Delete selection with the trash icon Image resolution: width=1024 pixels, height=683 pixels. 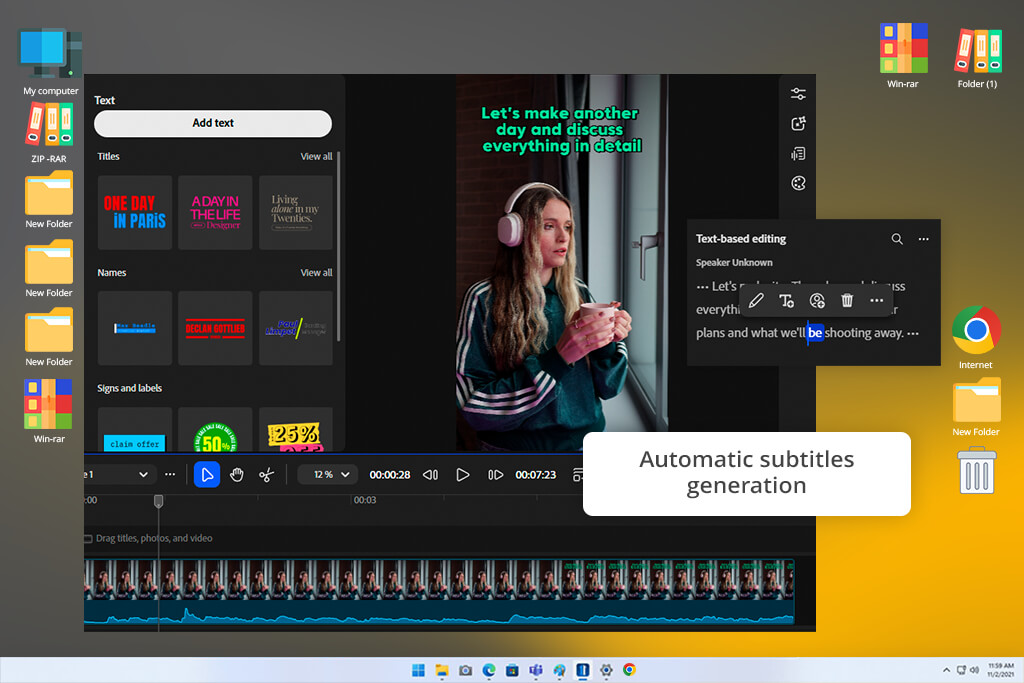click(847, 300)
